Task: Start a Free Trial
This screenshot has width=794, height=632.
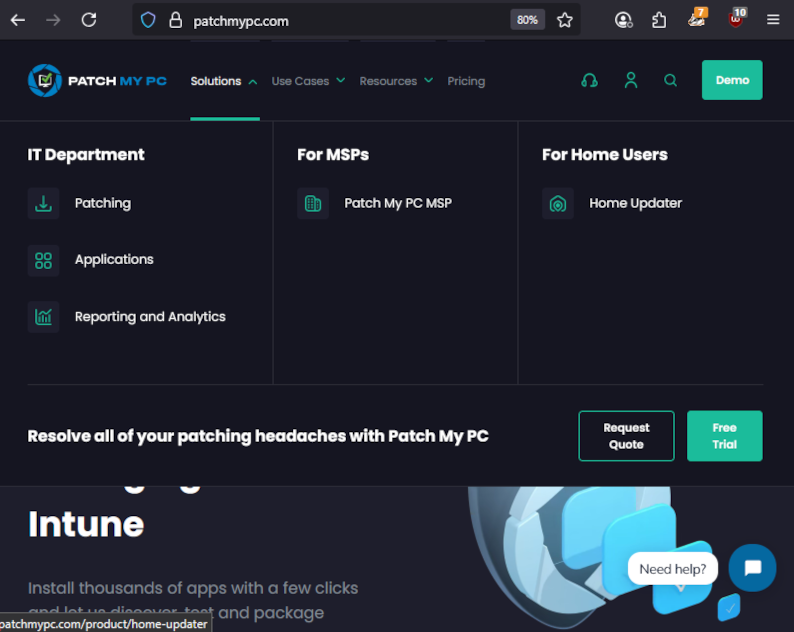Action: click(725, 436)
